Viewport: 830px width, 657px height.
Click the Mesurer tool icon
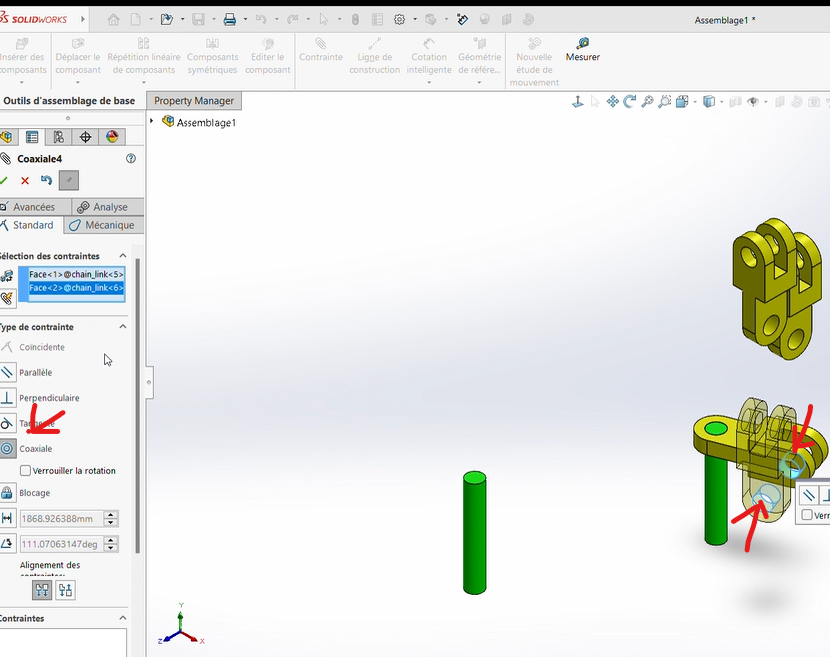(x=583, y=43)
